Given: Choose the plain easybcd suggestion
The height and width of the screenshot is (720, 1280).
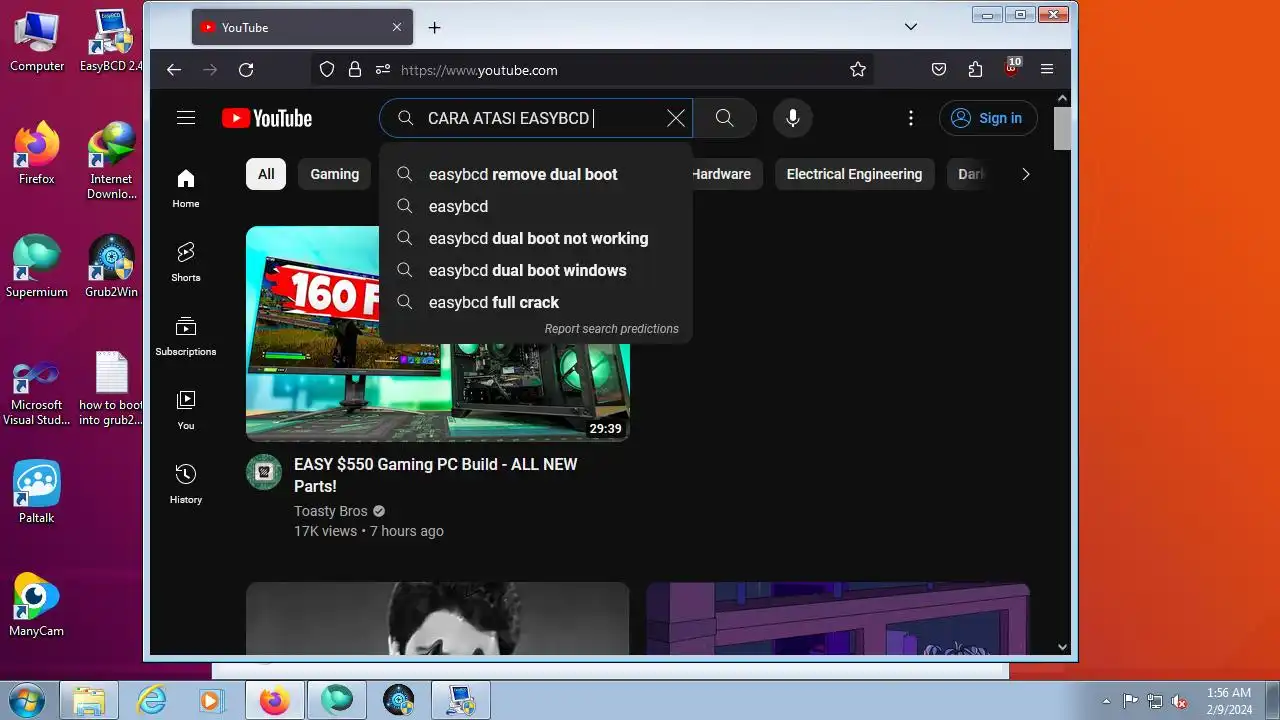Looking at the screenshot, I should coord(536,206).
